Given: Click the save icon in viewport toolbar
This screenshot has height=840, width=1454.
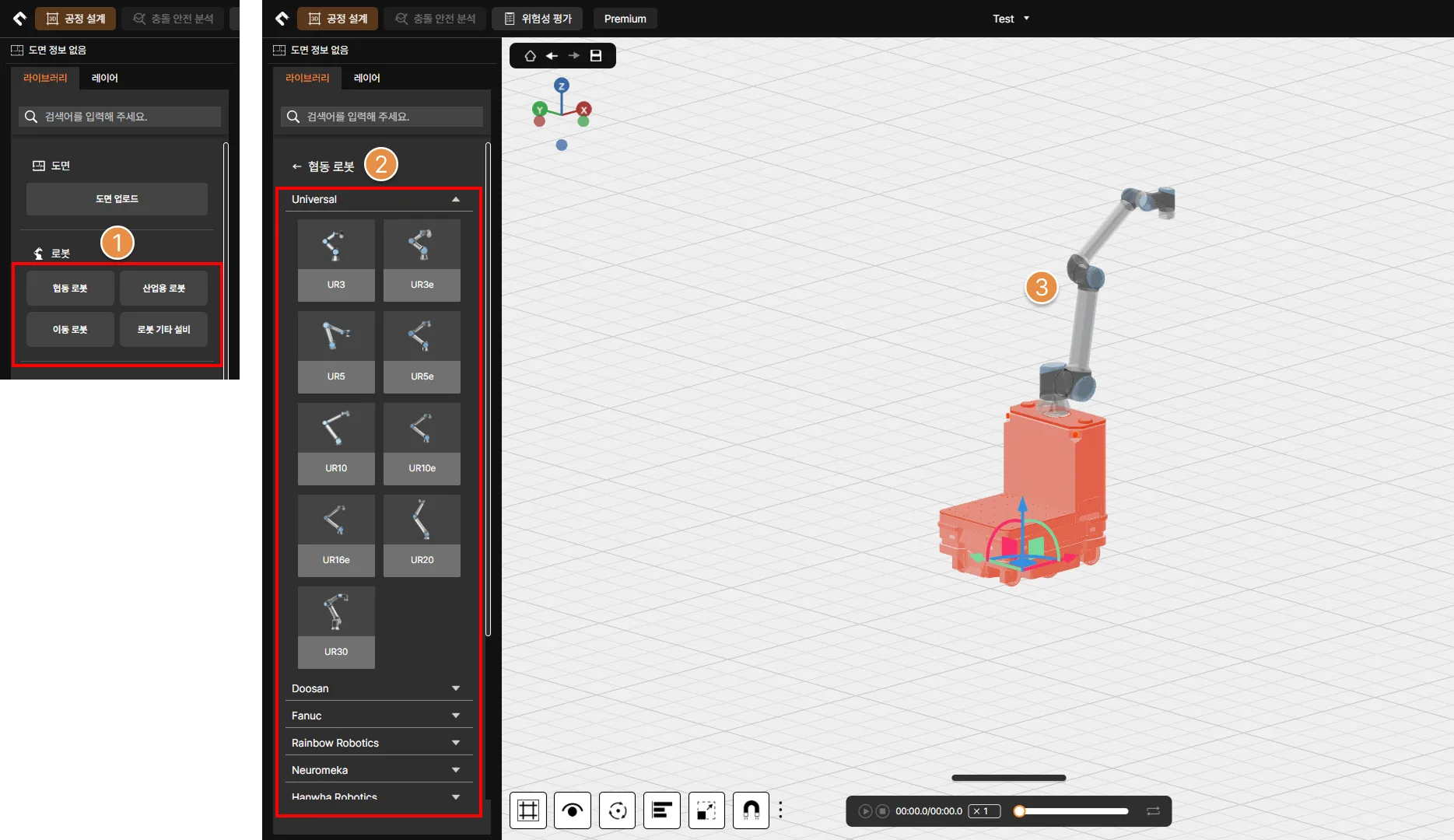Looking at the screenshot, I should pos(596,56).
